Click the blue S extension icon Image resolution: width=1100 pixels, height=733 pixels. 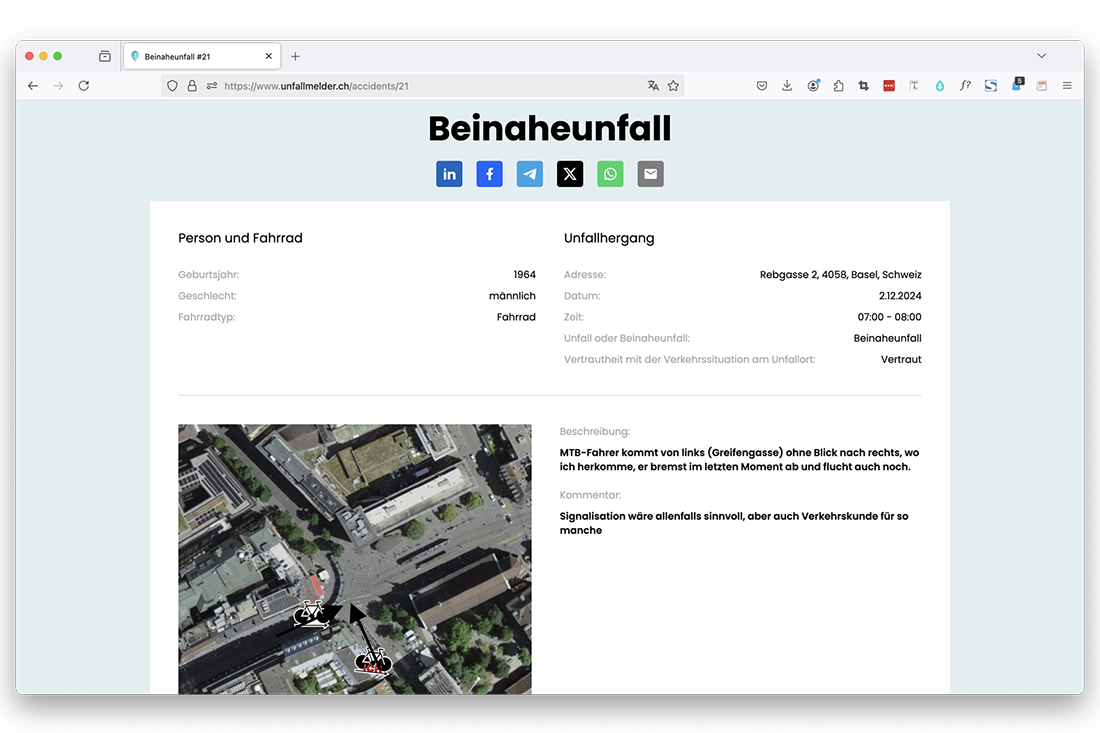(x=991, y=86)
